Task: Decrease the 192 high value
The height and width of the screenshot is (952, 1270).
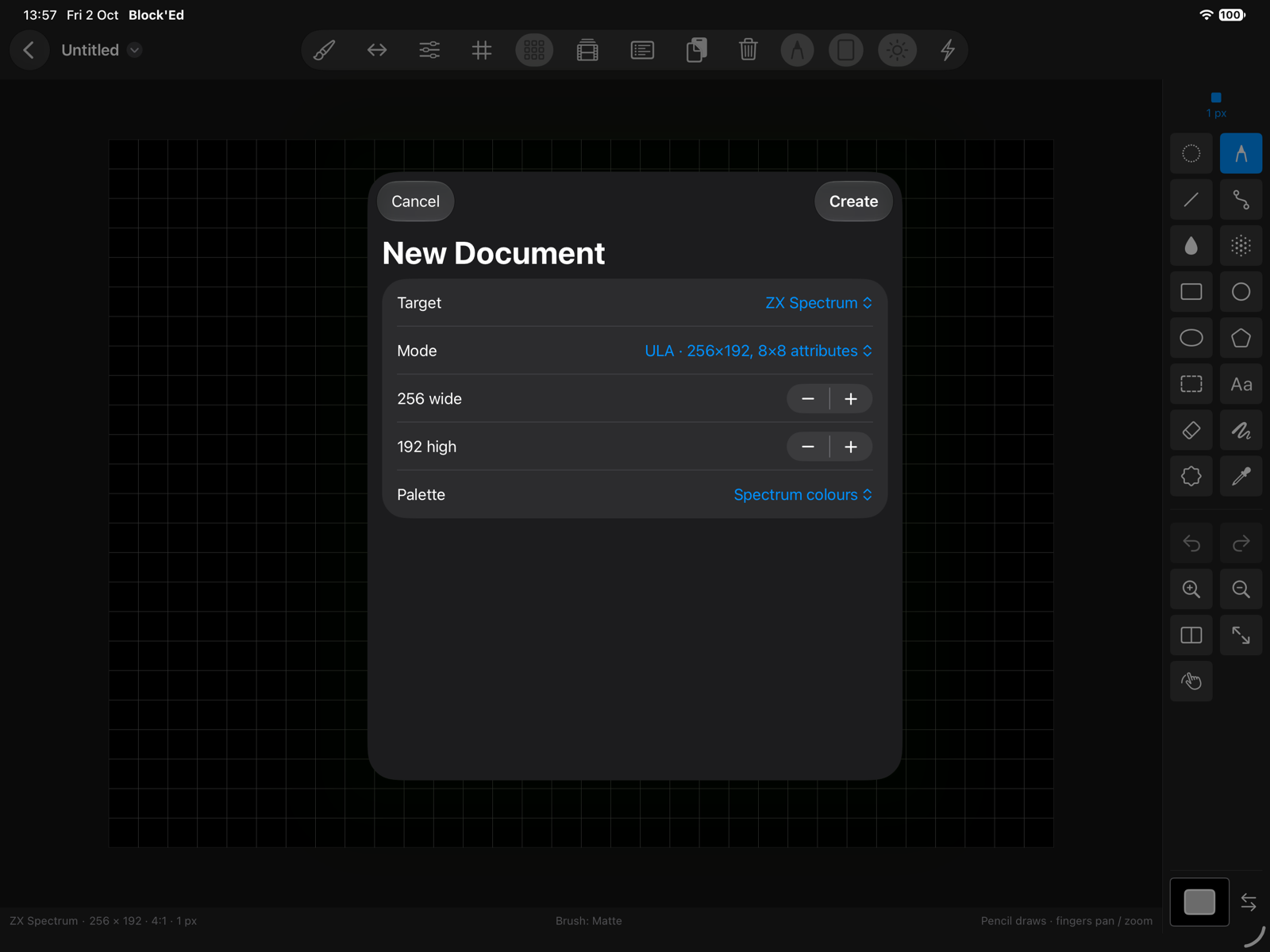Action: coord(808,447)
